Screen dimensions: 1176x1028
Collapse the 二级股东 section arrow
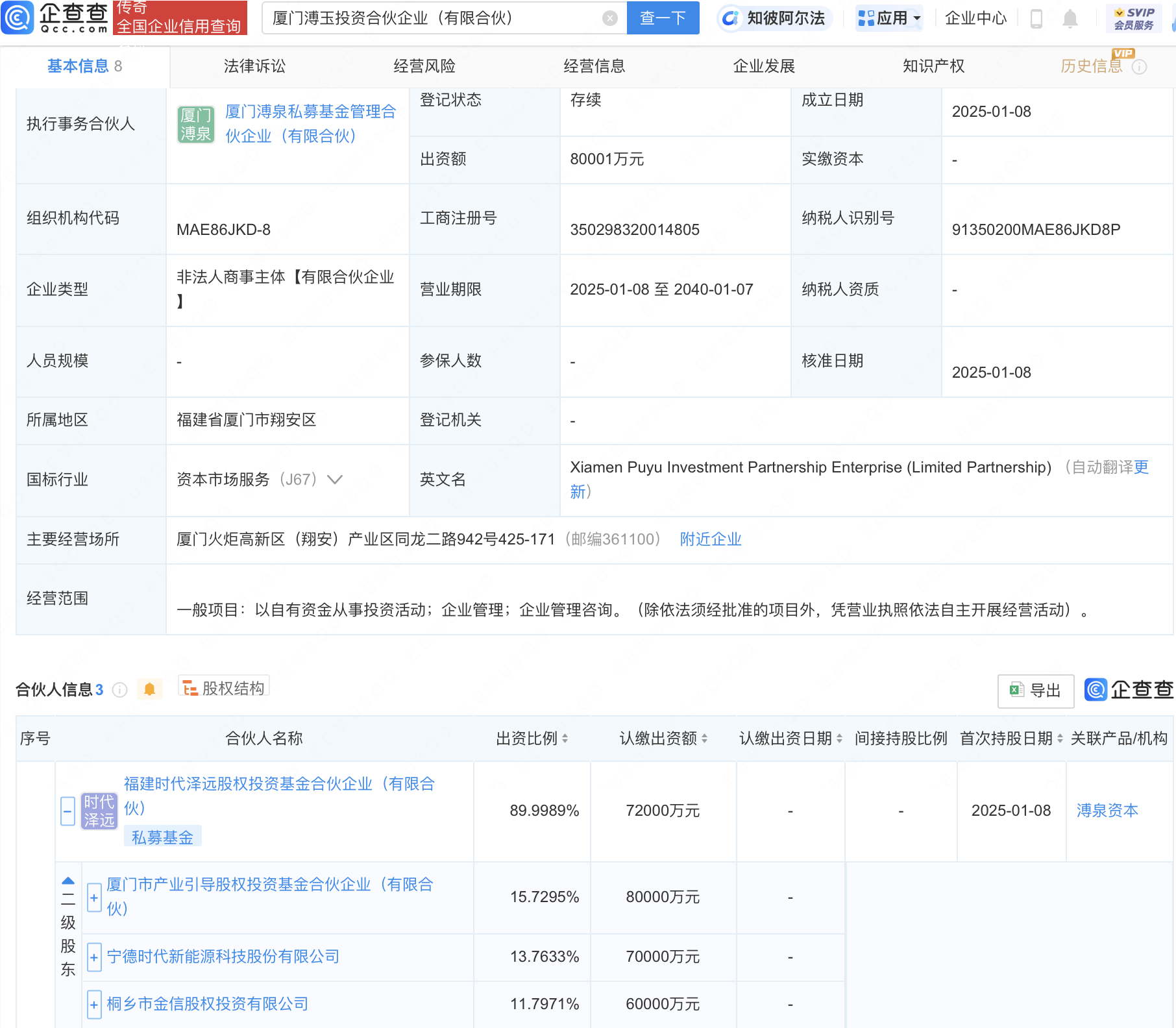(x=68, y=881)
